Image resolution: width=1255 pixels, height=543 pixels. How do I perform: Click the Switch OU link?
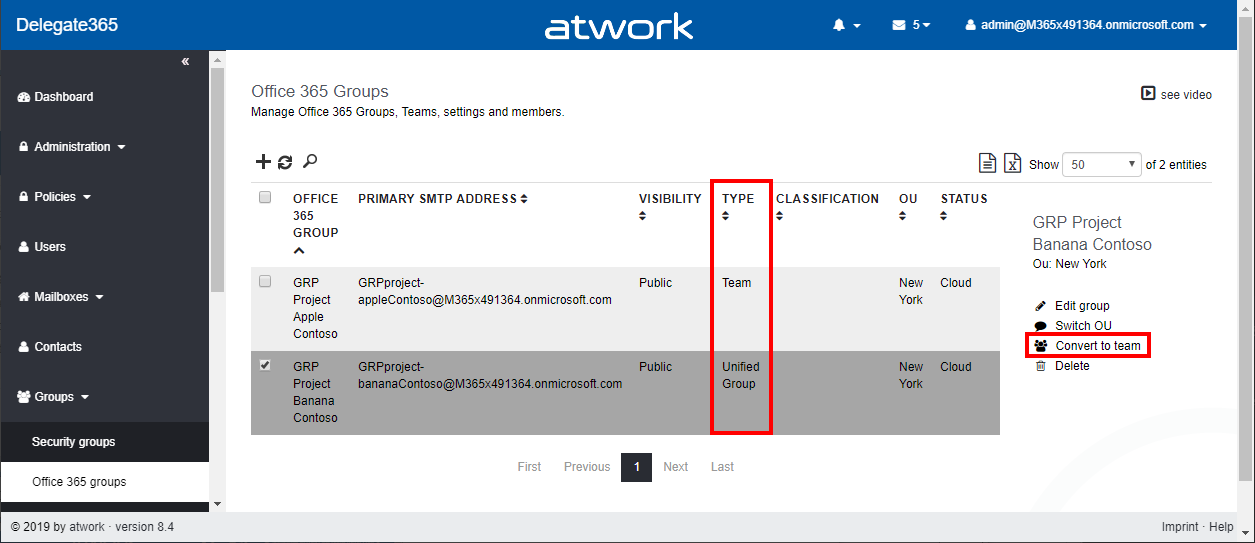coord(1083,326)
